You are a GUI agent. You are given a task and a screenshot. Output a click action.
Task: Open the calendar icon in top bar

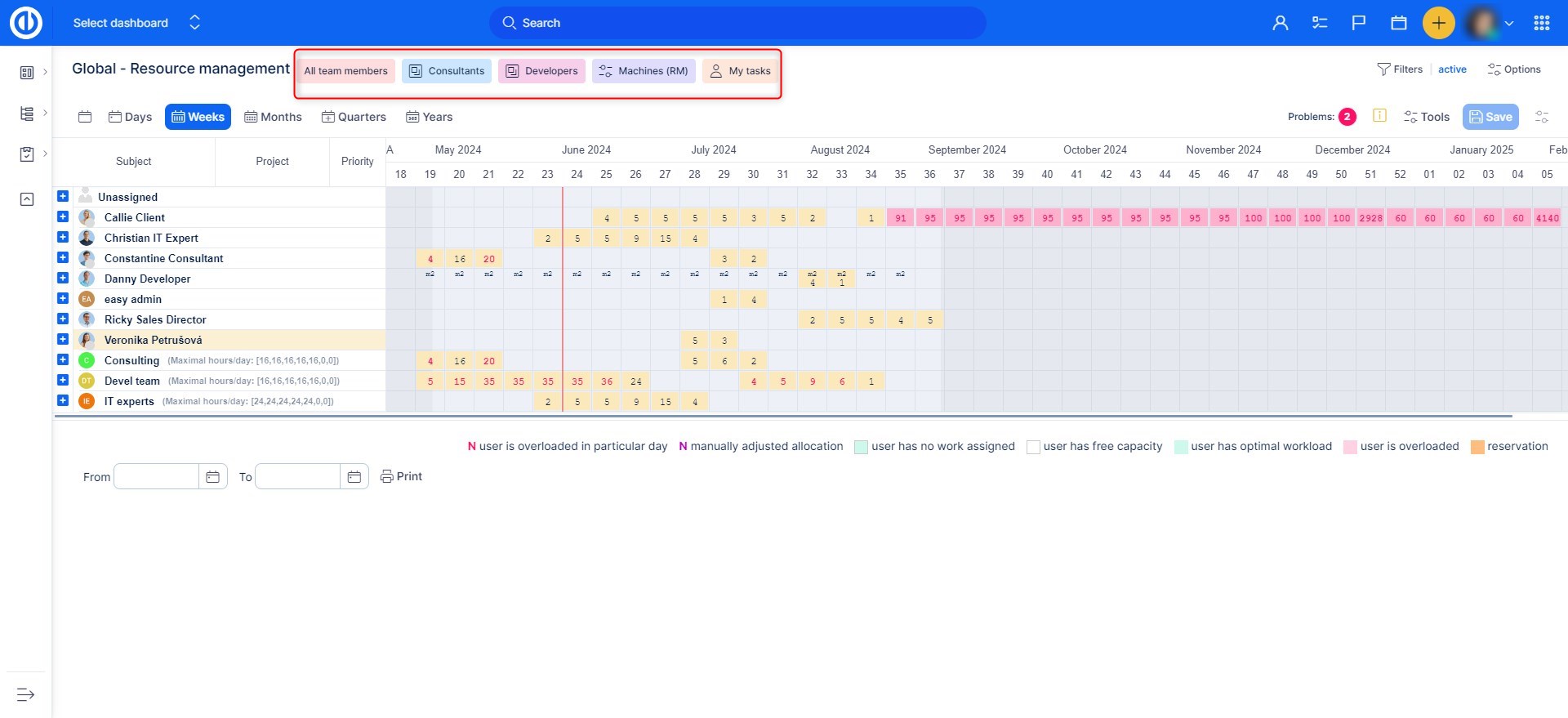point(1399,23)
